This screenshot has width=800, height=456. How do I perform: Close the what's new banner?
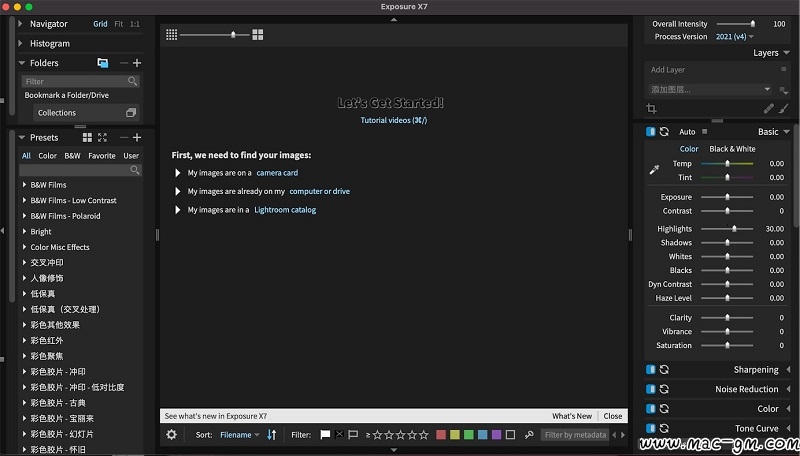pos(613,416)
